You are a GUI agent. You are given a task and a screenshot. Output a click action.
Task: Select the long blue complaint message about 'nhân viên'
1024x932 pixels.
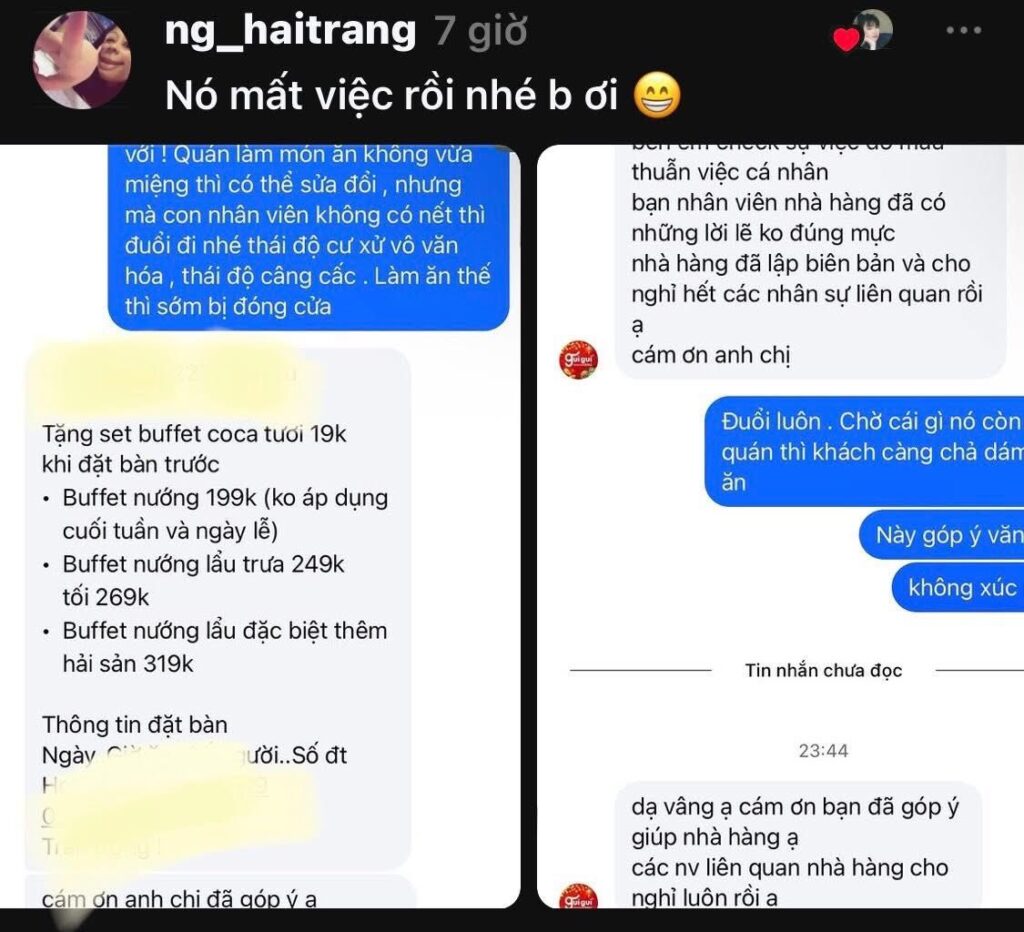[308, 238]
